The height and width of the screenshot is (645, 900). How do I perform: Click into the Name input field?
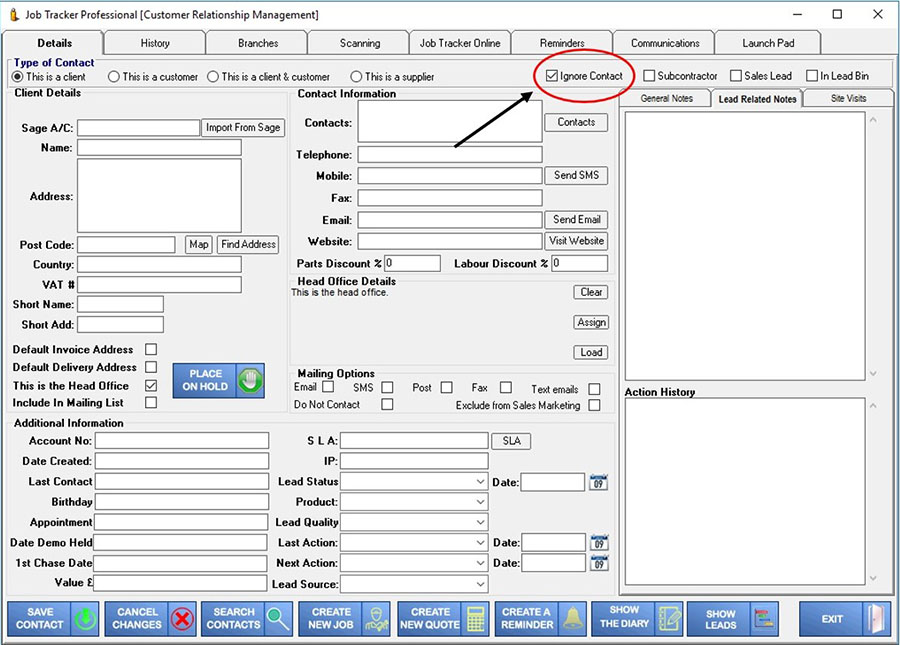(160, 148)
